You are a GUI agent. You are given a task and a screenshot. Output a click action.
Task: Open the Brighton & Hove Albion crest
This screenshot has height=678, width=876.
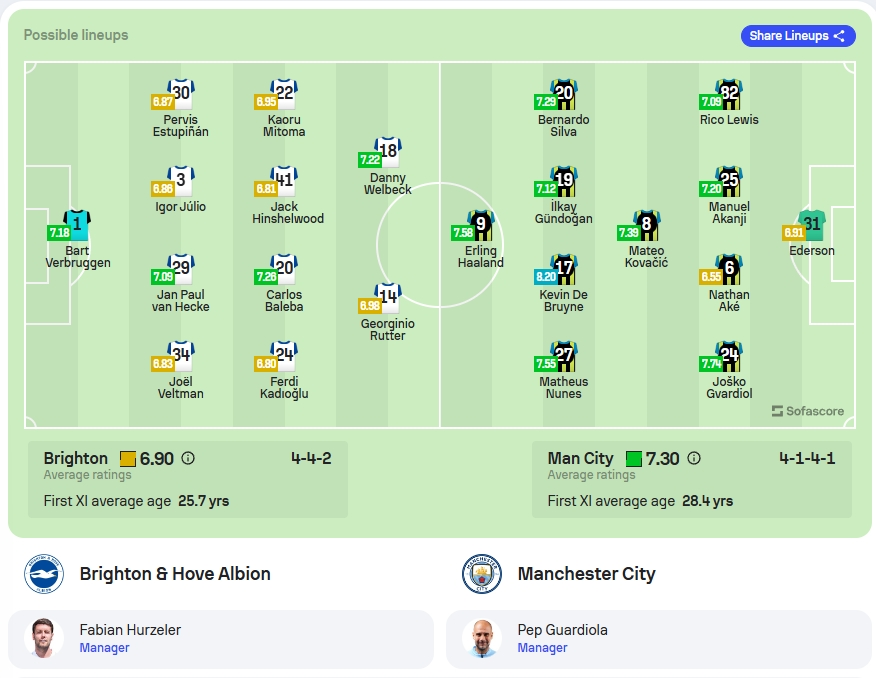[x=44, y=574]
